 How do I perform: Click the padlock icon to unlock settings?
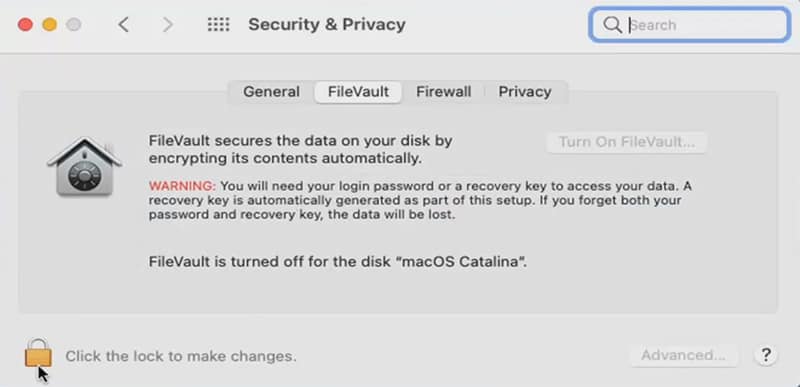coord(38,353)
